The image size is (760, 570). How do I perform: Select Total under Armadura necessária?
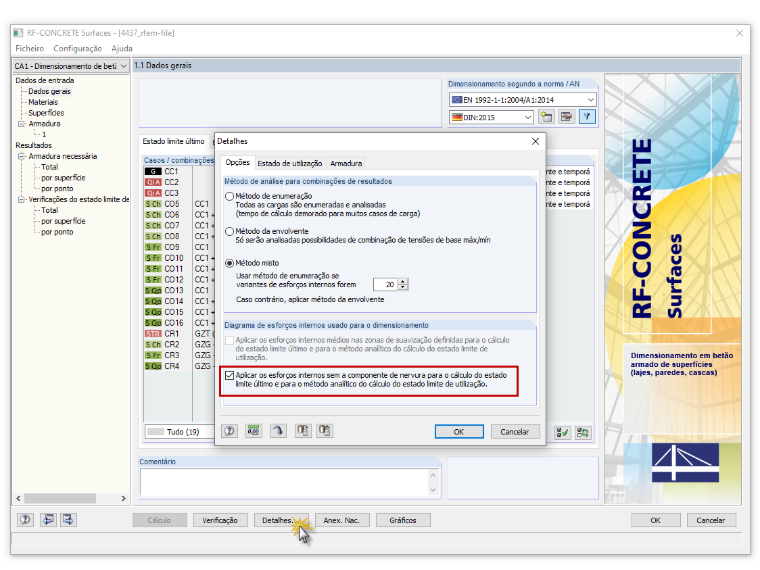[49, 167]
